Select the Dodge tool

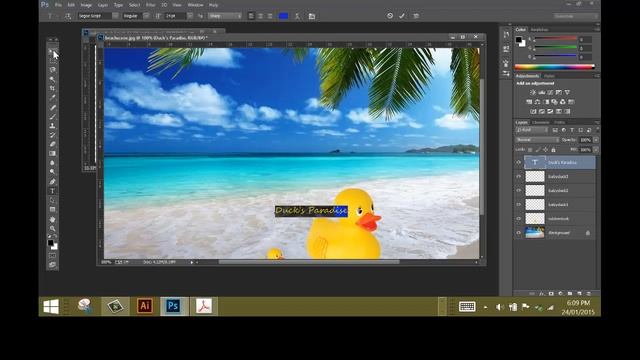[52, 172]
